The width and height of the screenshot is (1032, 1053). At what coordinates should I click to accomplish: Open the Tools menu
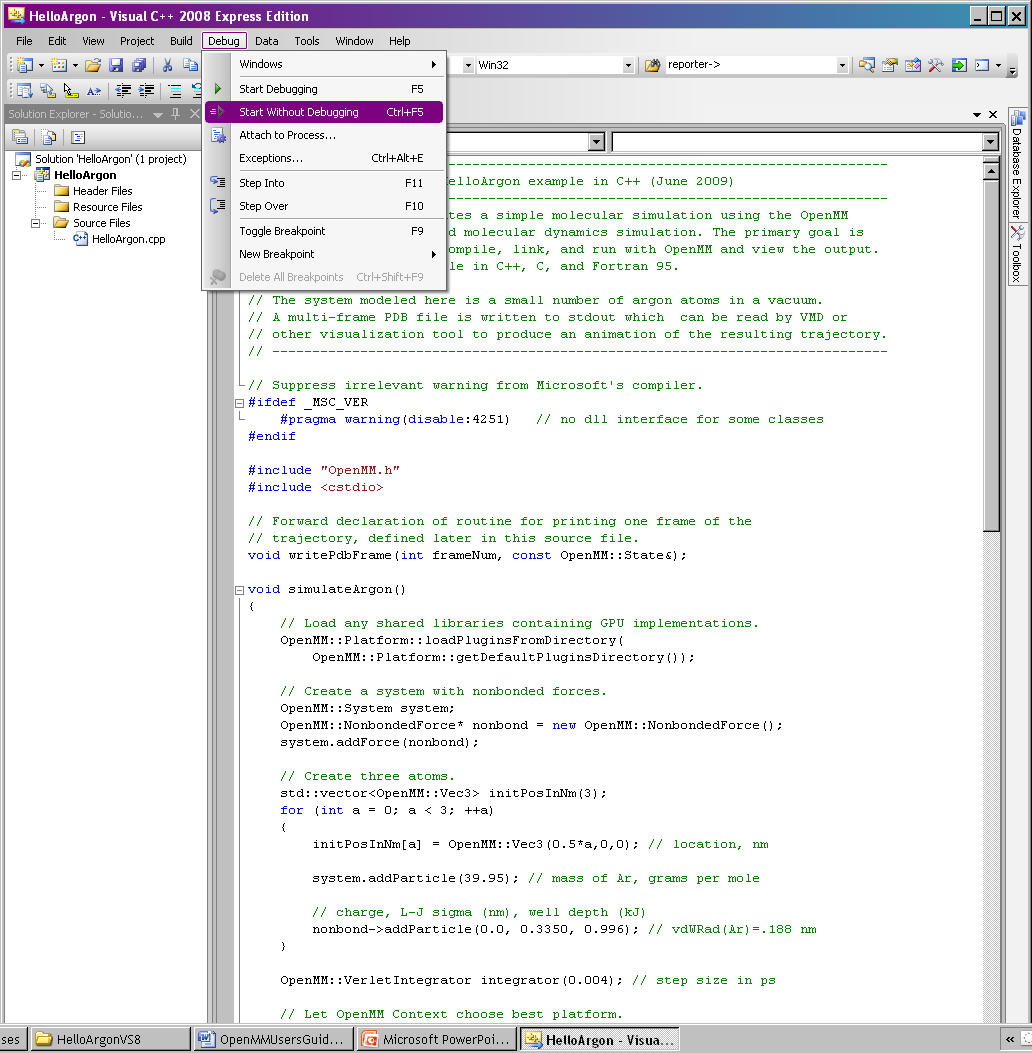point(307,41)
